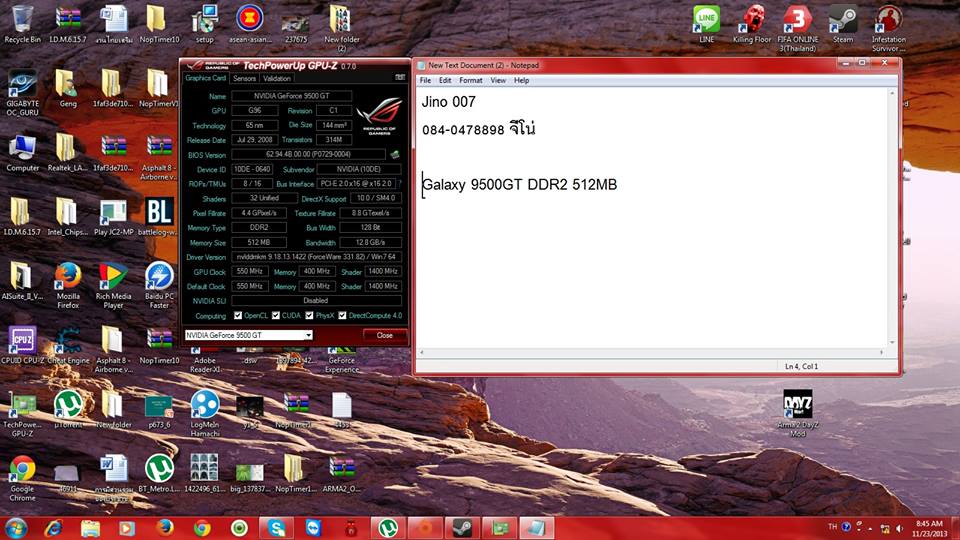Screen dimensions: 960x540
Task: Click the bus interface question mark
Action: 400,184
